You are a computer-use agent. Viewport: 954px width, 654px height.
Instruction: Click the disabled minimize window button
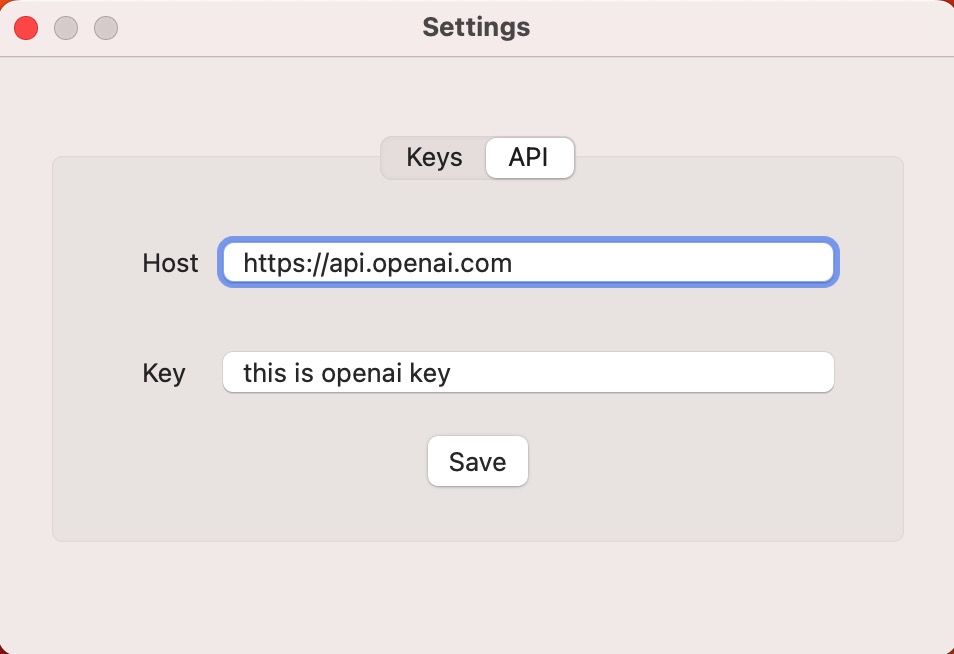(66, 28)
